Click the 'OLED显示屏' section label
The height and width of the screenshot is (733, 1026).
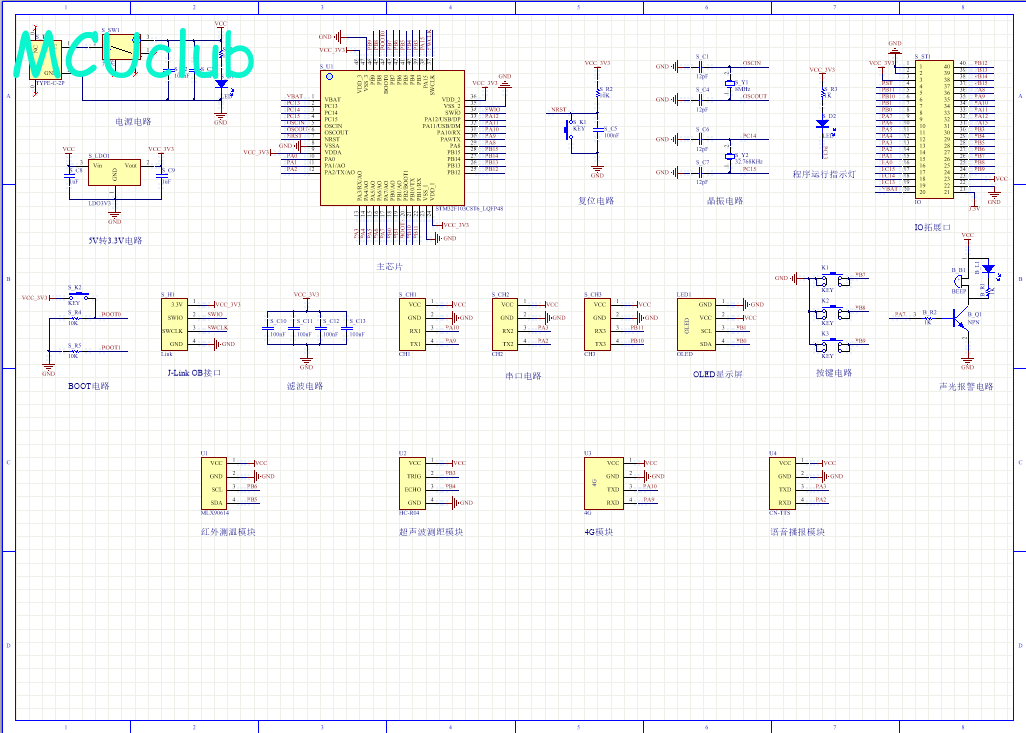click(x=718, y=374)
